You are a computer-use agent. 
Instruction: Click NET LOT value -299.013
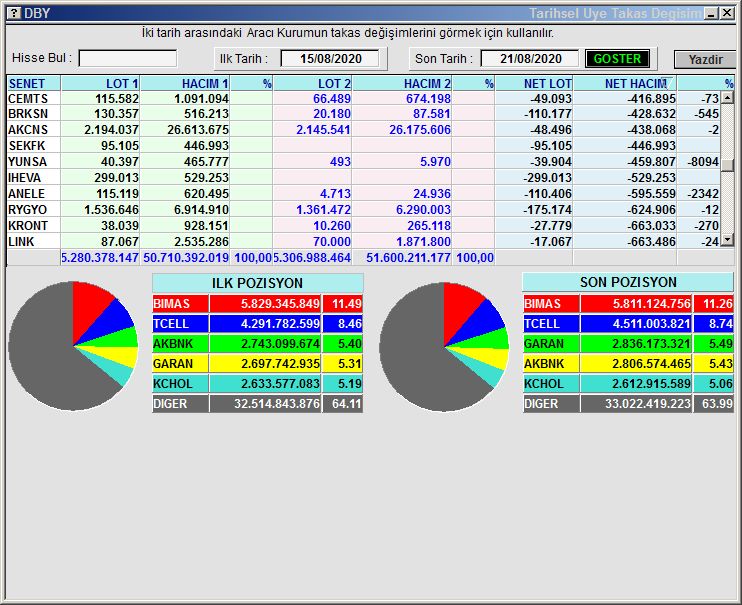click(x=547, y=178)
